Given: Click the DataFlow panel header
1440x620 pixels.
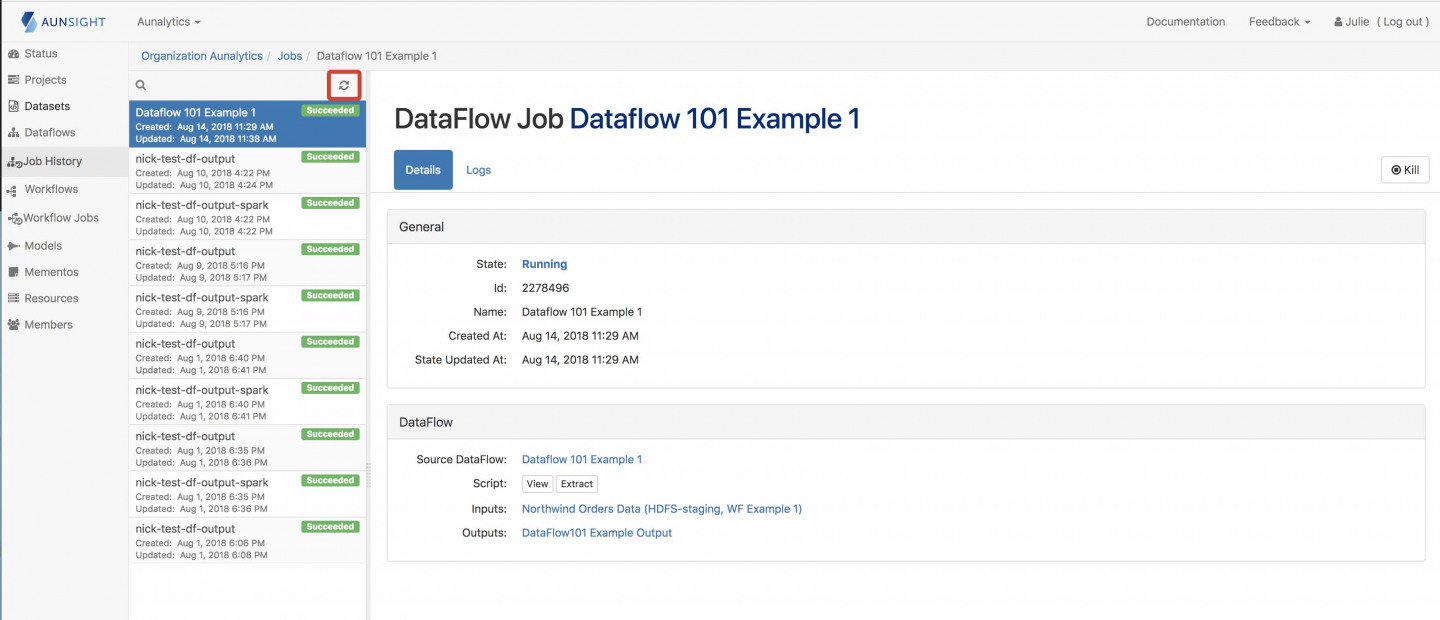Looking at the screenshot, I should [x=906, y=422].
